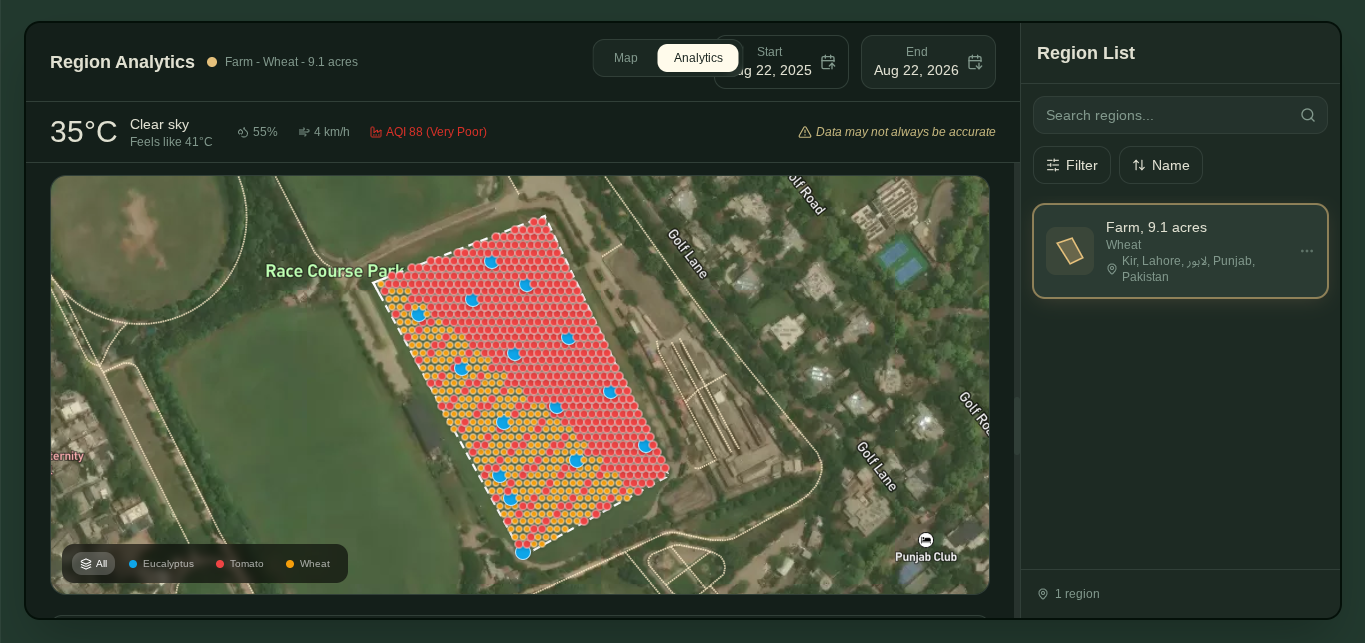1365x643 pixels.
Task: Click the pin icon beside 1 region
Action: tap(1043, 594)
